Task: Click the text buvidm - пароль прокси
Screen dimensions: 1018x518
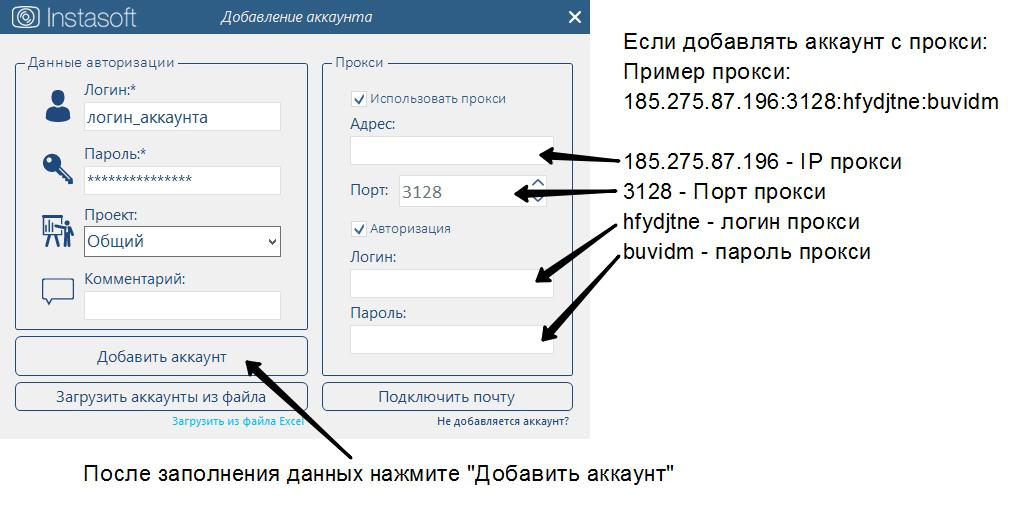Action: click(x=747, y=251)
